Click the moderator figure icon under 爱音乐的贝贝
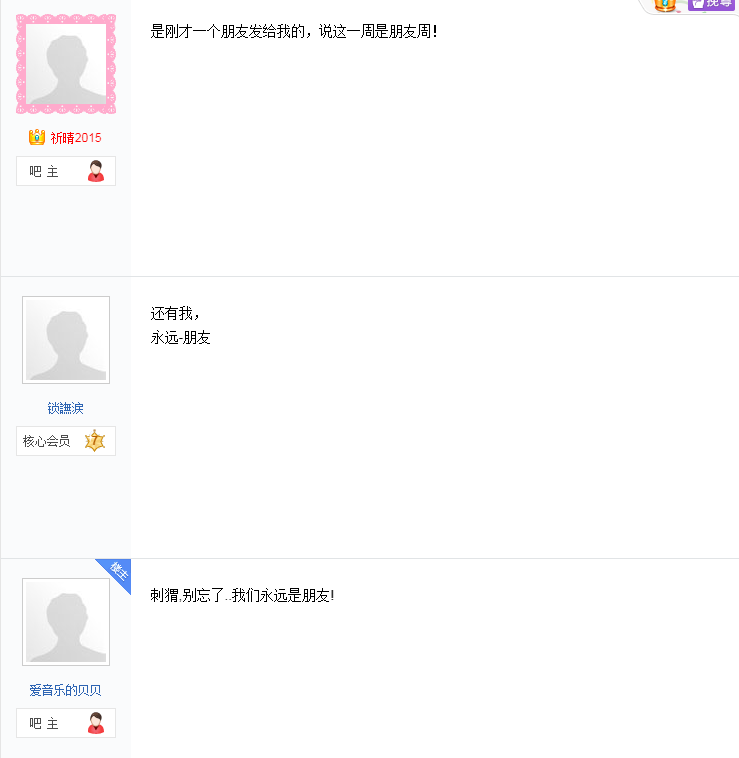Viewport: 739px width, 758px height. click(x=96, y=723)
